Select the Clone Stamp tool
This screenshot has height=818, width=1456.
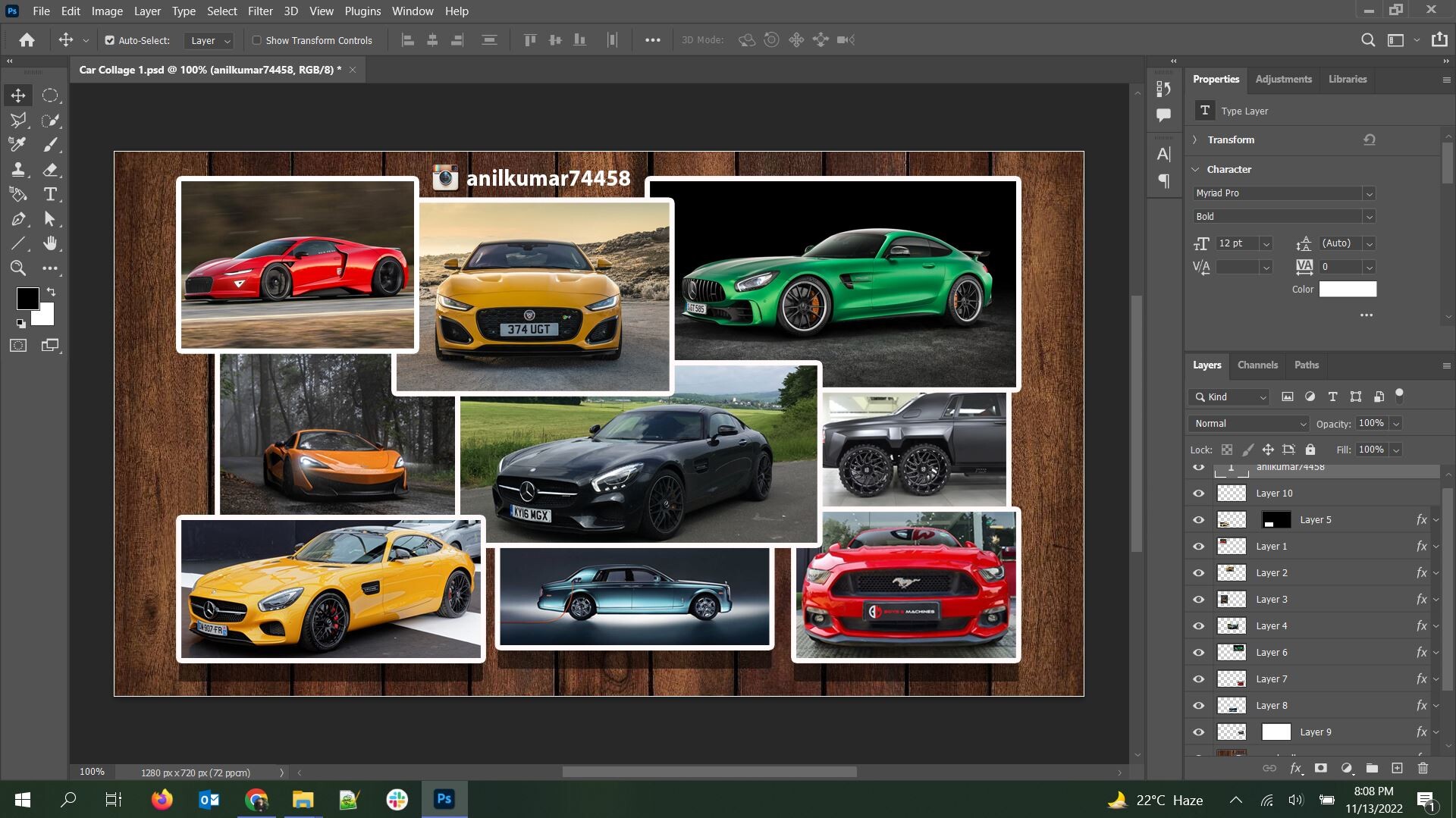click(18, 170)
